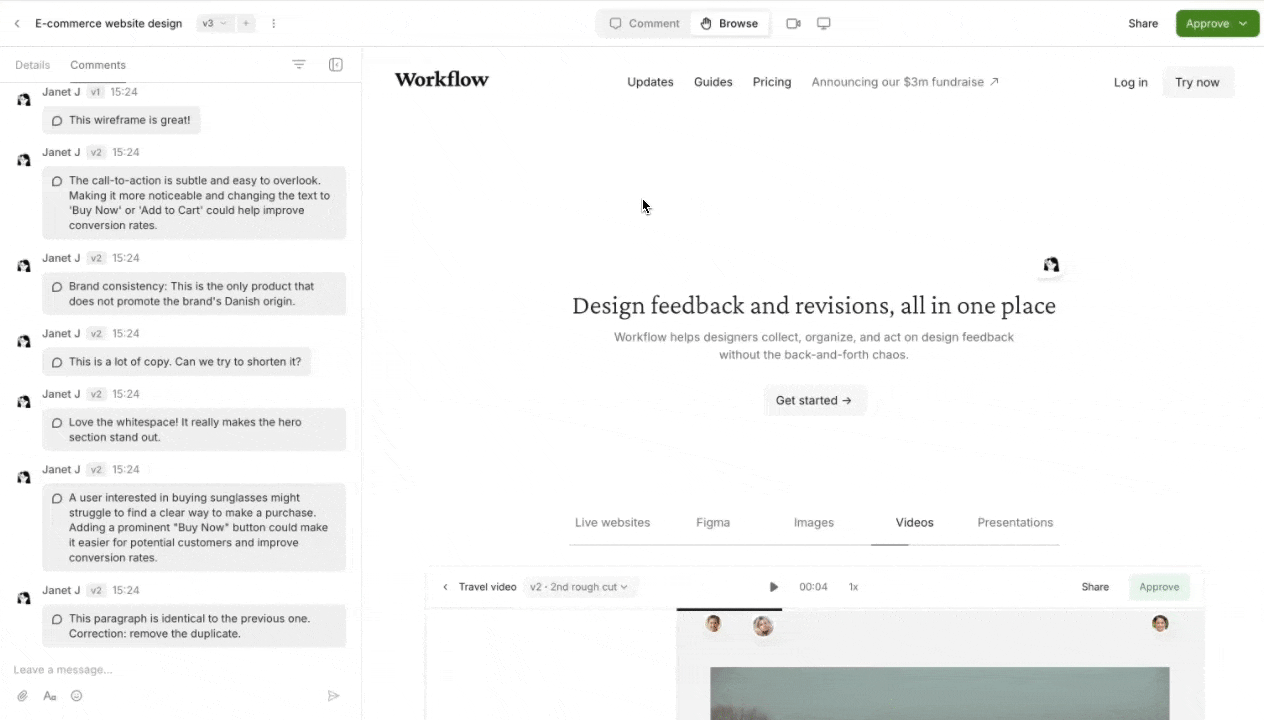Switch to Comment mode
1264x720 pixels.
point(645,23)
